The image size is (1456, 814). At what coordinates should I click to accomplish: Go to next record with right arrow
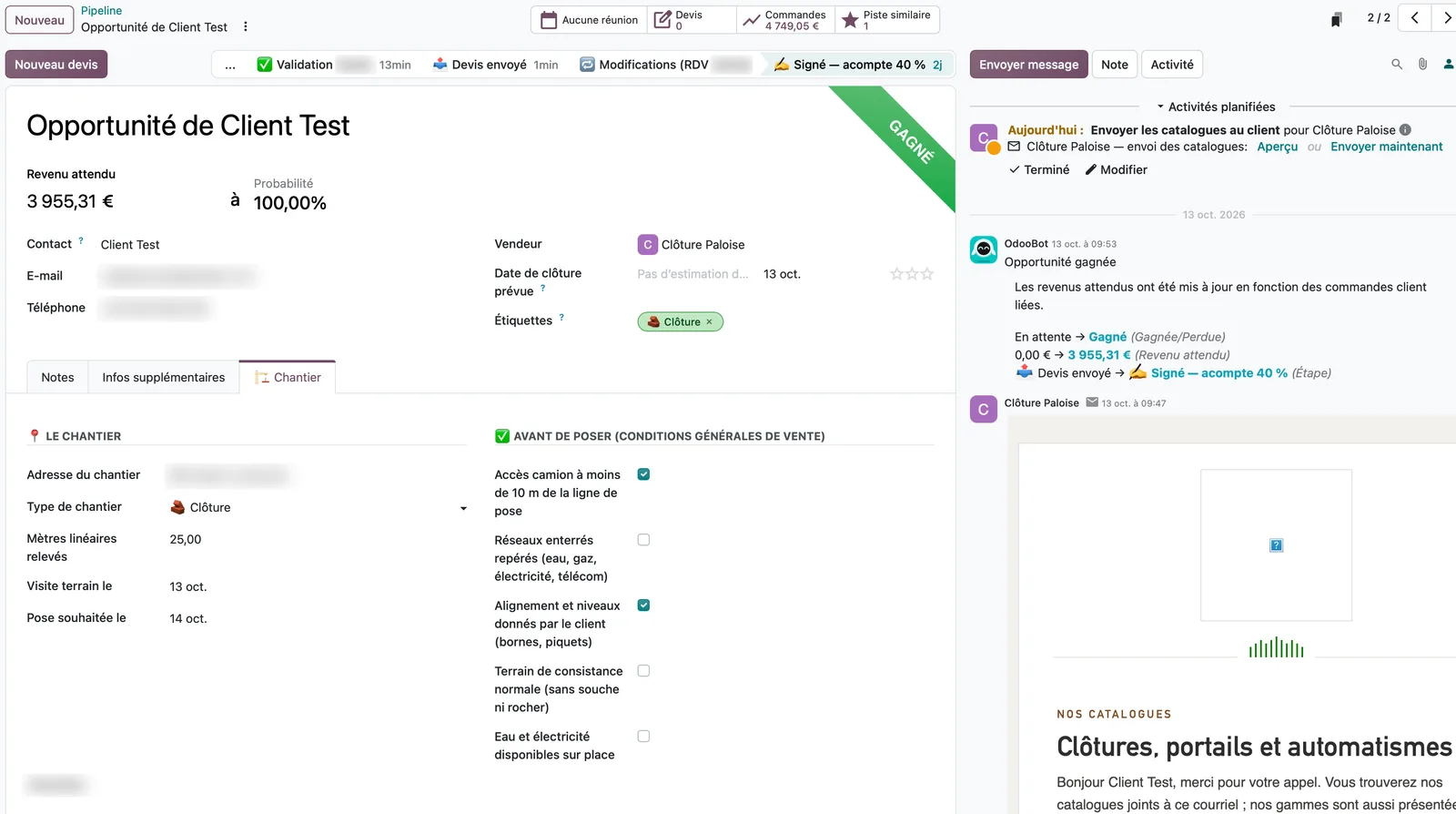(1446, 18)
